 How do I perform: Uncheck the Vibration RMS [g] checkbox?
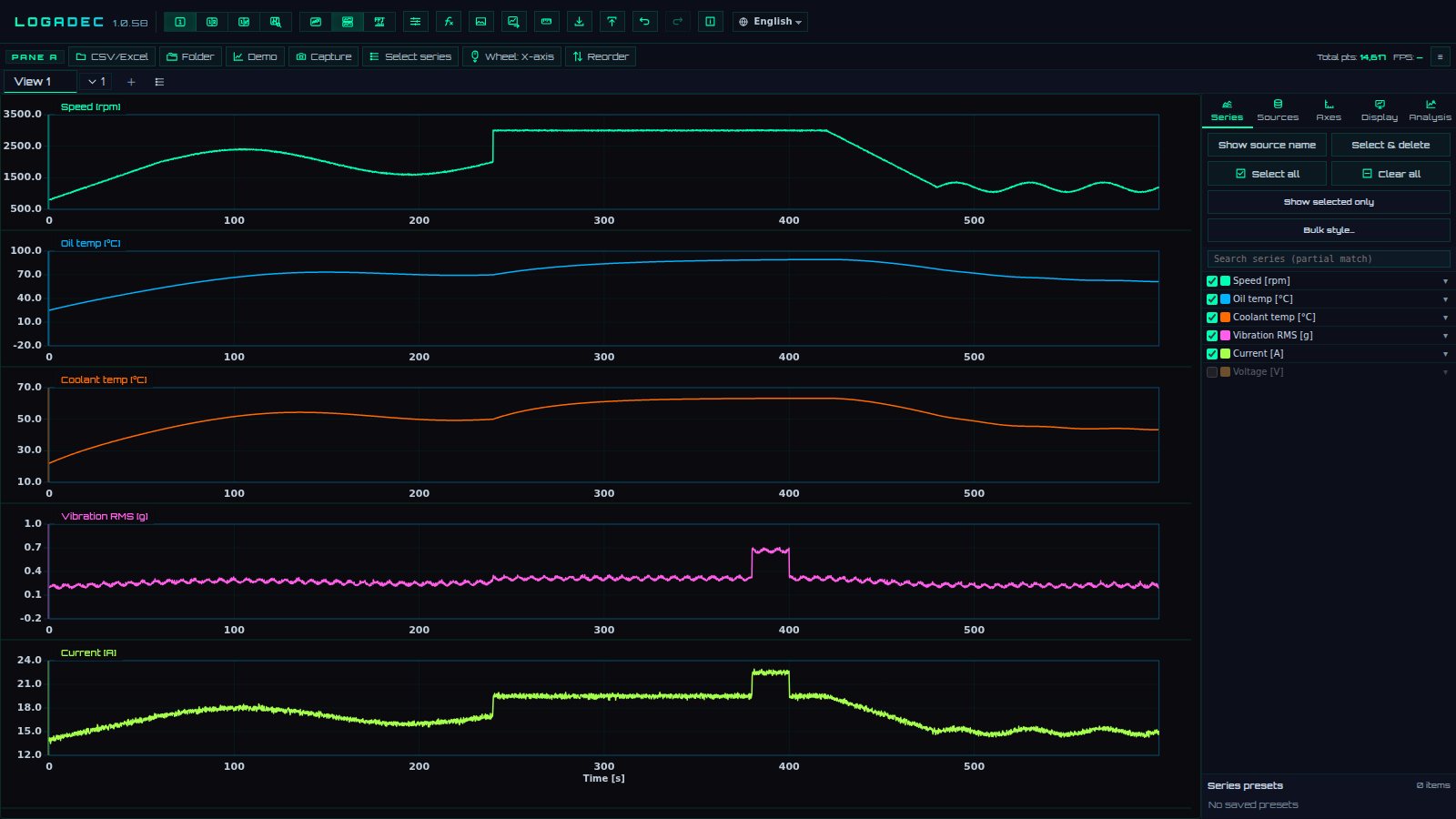[1212, 336]
